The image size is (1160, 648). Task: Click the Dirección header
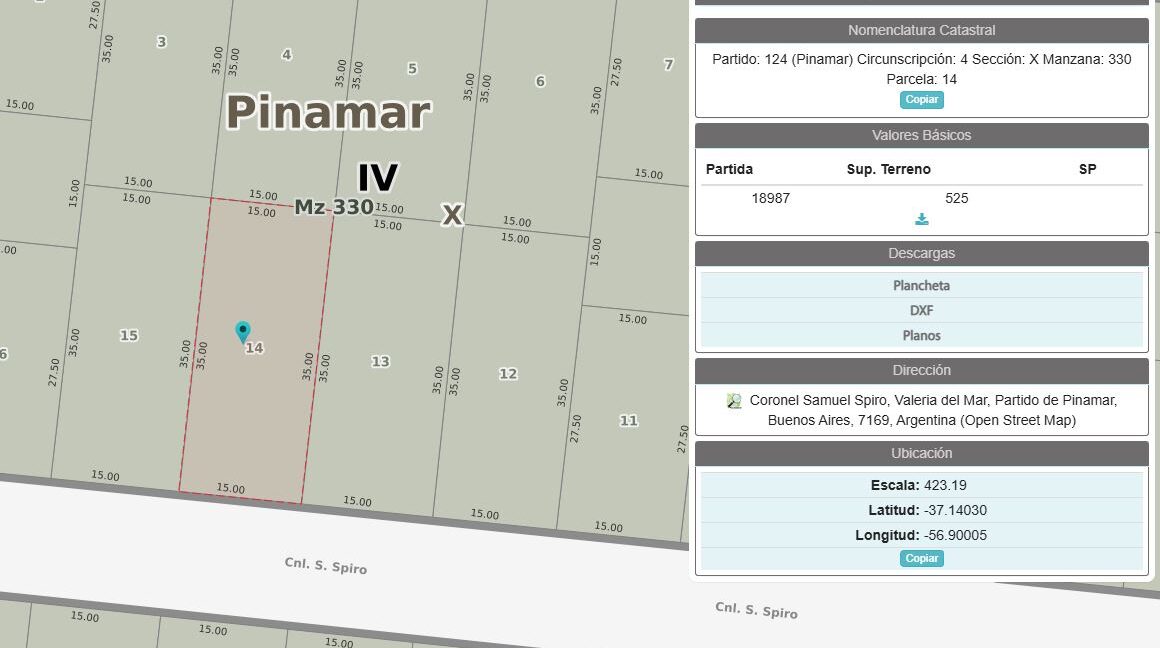[922, 371]
